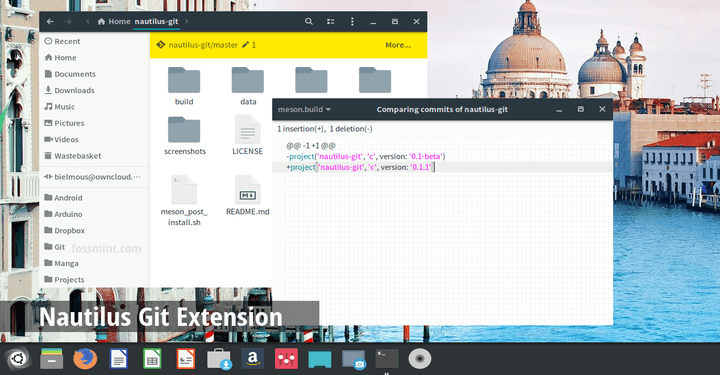Launch LibreOffice Writer from the dock
This screenshot has width=720, height=375.
(118, 358)
